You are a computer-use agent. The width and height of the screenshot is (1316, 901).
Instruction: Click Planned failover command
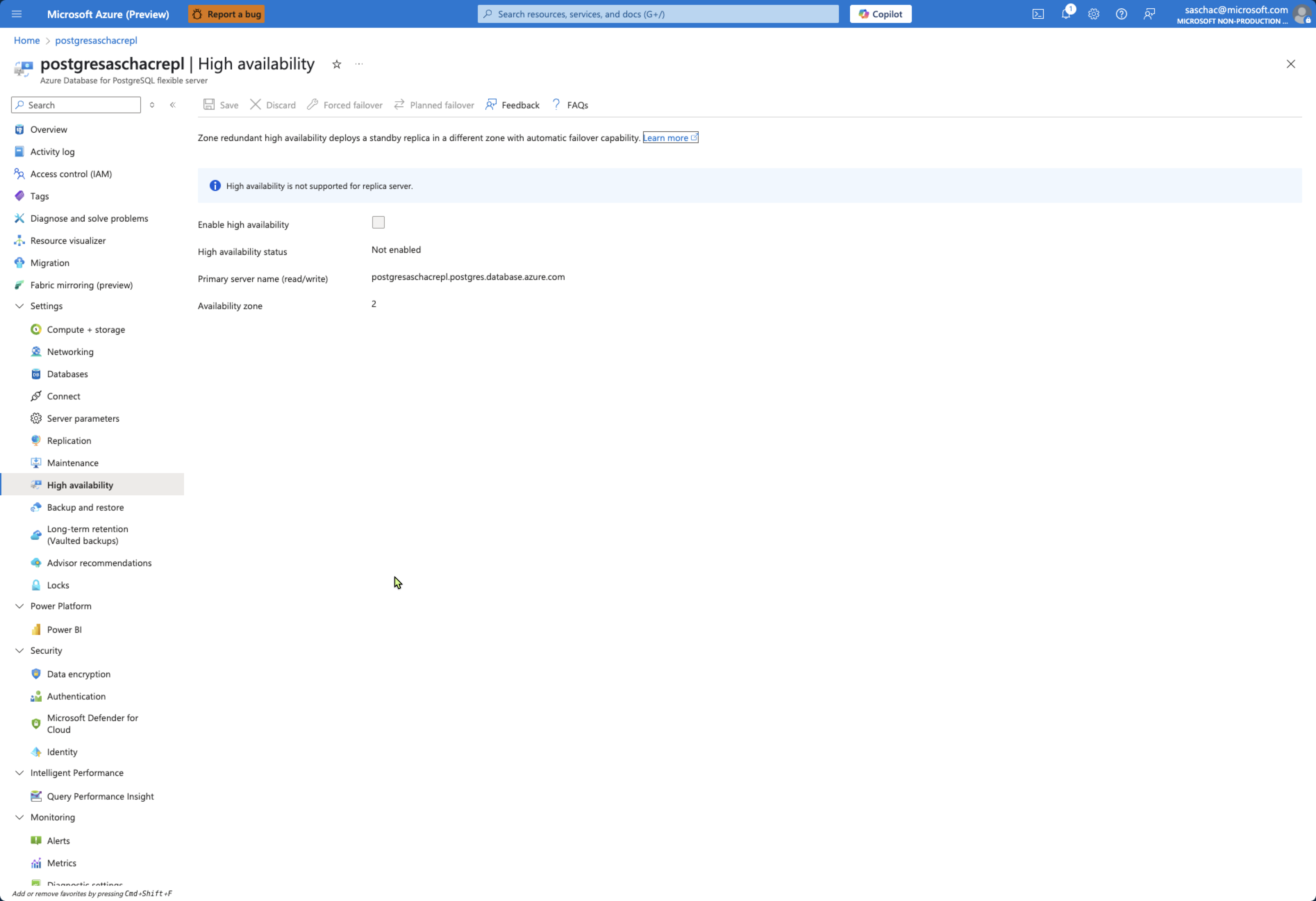point(434,105)
